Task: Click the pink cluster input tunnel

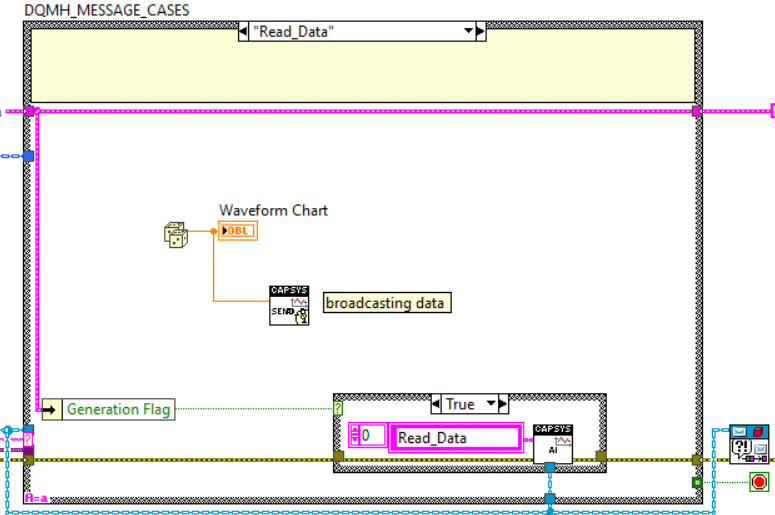Action: pos(29,111)
